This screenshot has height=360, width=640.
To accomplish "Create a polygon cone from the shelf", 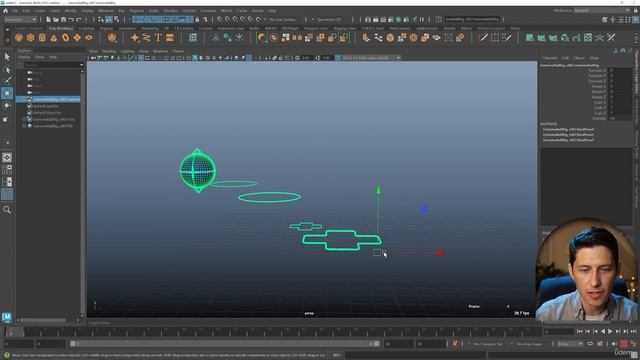I will [x=54, y=38].
